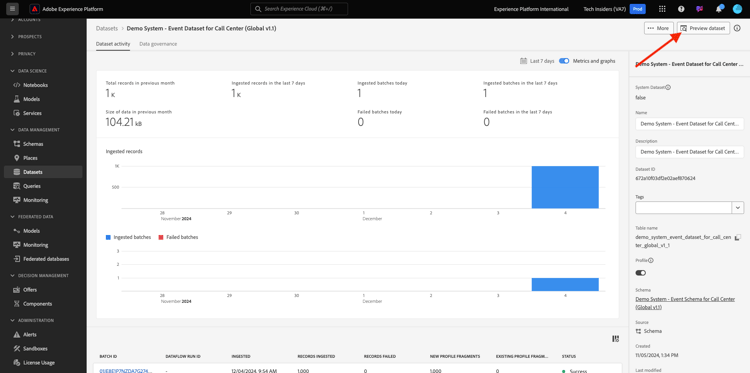
Task: Open column settings icon above batch table
Action: point(615,339)
